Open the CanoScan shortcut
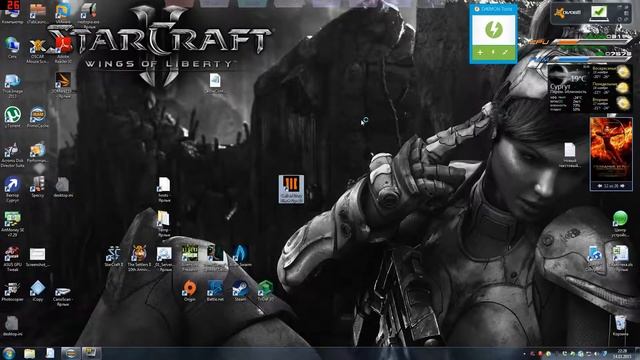640x360 pixels. [x=62, y=296]
